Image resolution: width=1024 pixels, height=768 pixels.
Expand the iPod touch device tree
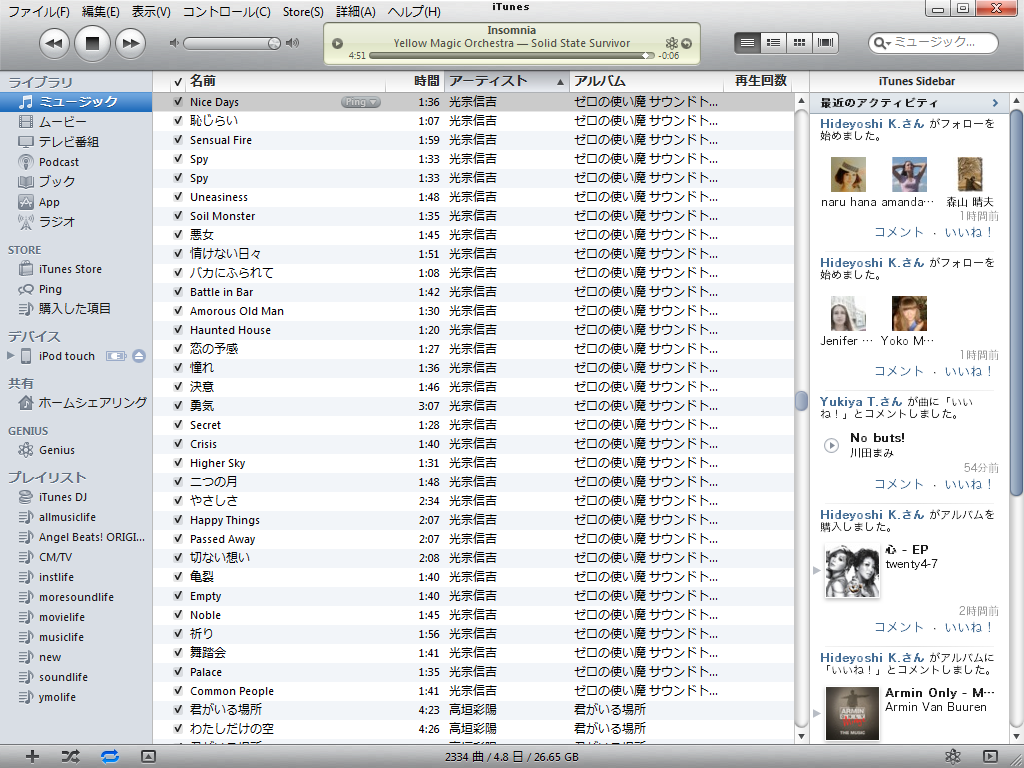point(10,356)
